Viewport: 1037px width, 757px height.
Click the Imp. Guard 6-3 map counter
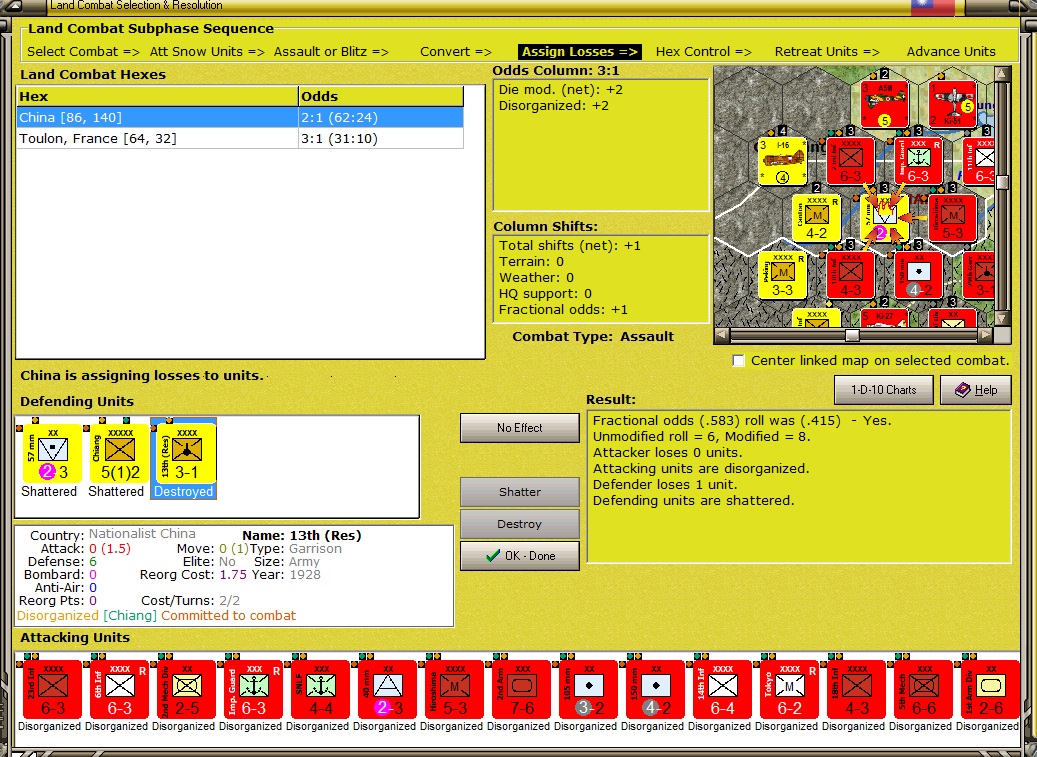tap(919, 161)
